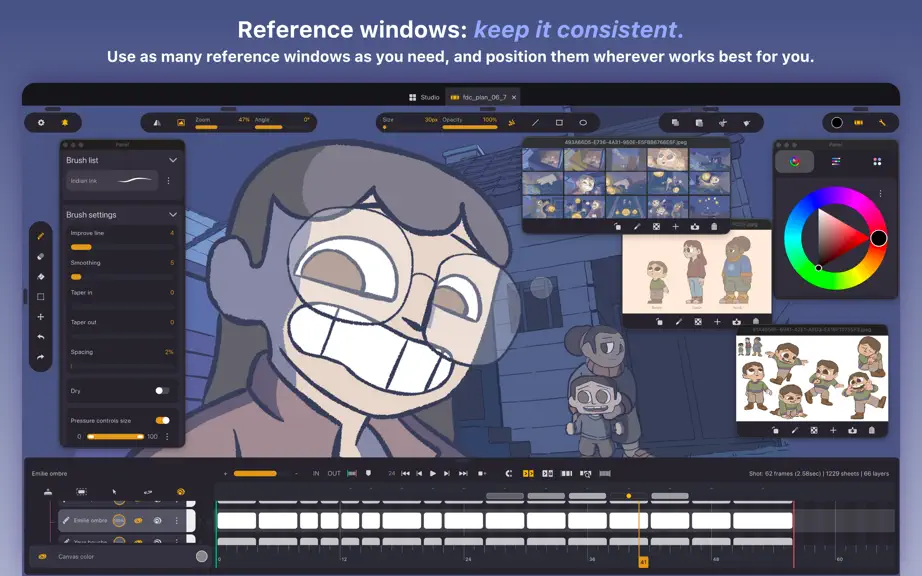Click the timeline zoom orange slider
The width and height of the screenshot is (922, 576).
coord(255,474)
